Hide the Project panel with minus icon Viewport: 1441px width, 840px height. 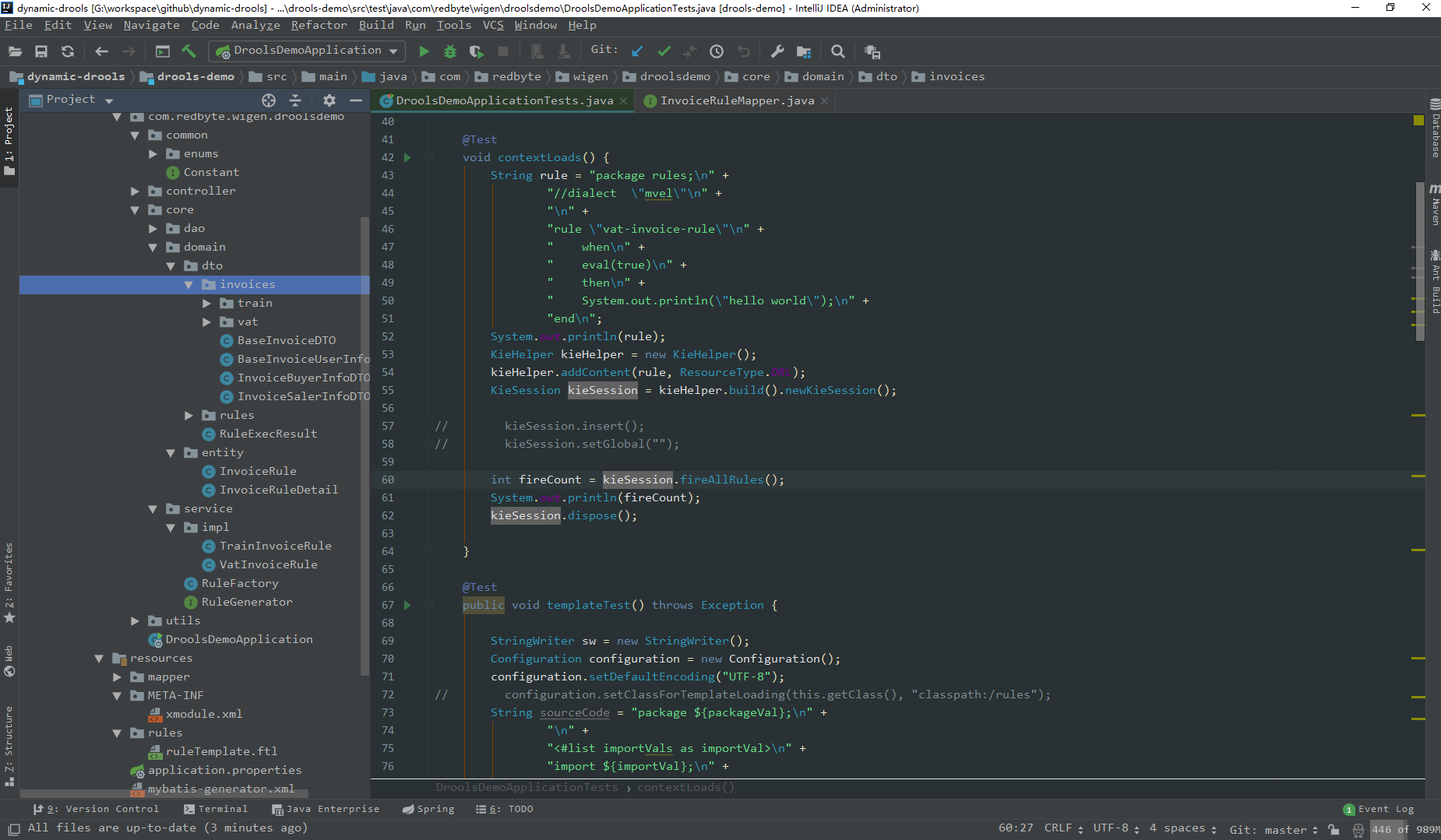(x=356, y=100)
